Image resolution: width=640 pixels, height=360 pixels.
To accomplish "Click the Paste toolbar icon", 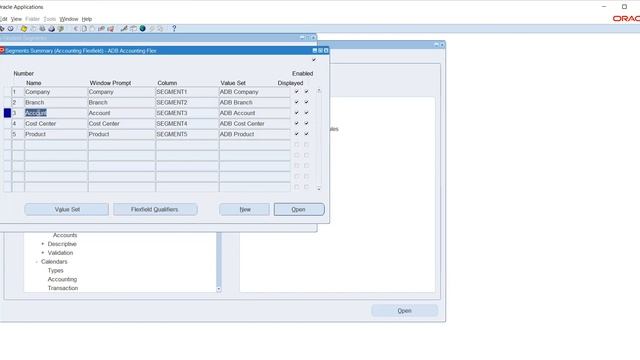I will point(92,29).
